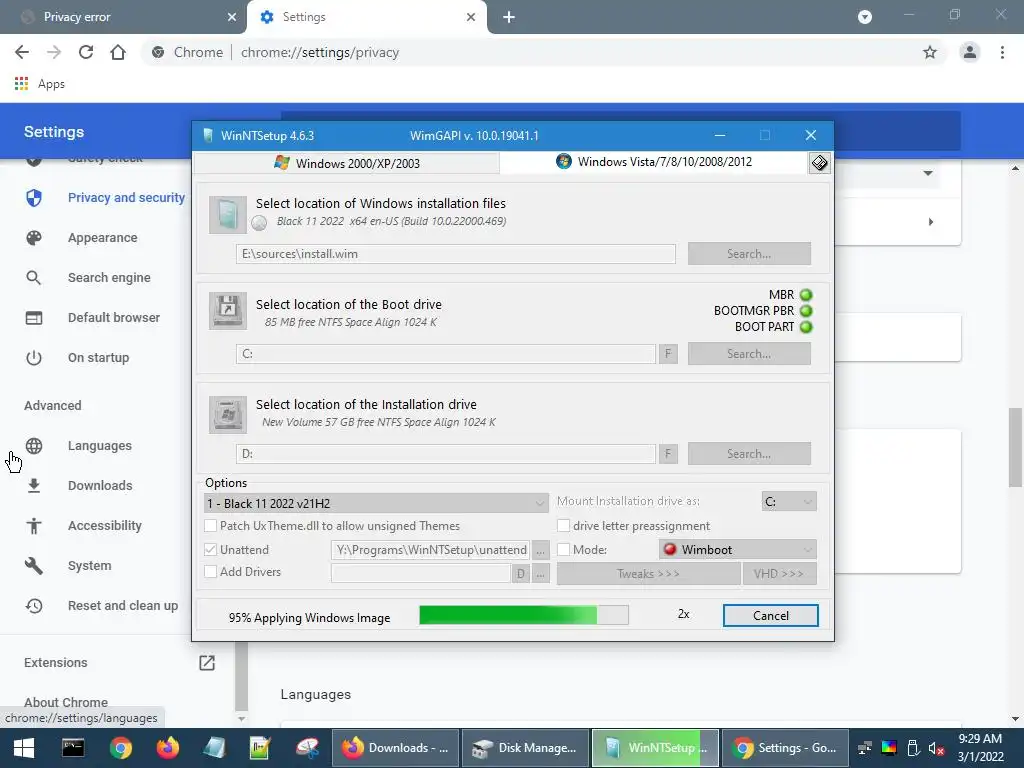Open the Mount installation drive letter dropdown

coord(789,502)
